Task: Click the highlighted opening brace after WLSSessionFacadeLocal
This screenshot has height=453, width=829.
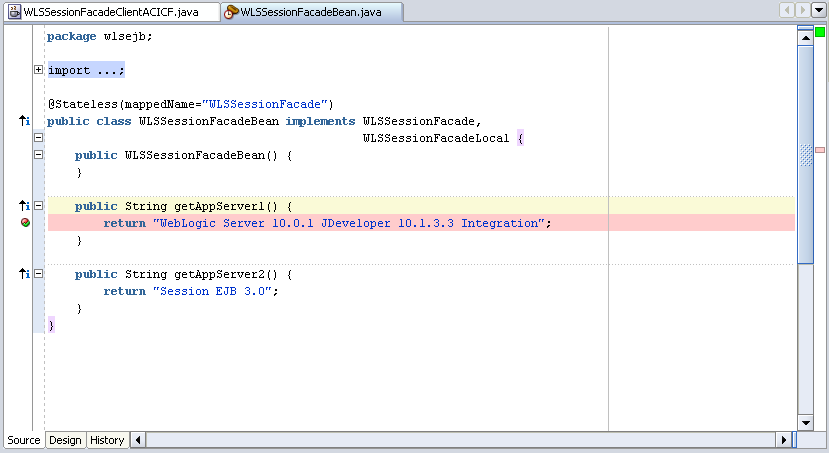Action: click(x=520, y=138)
